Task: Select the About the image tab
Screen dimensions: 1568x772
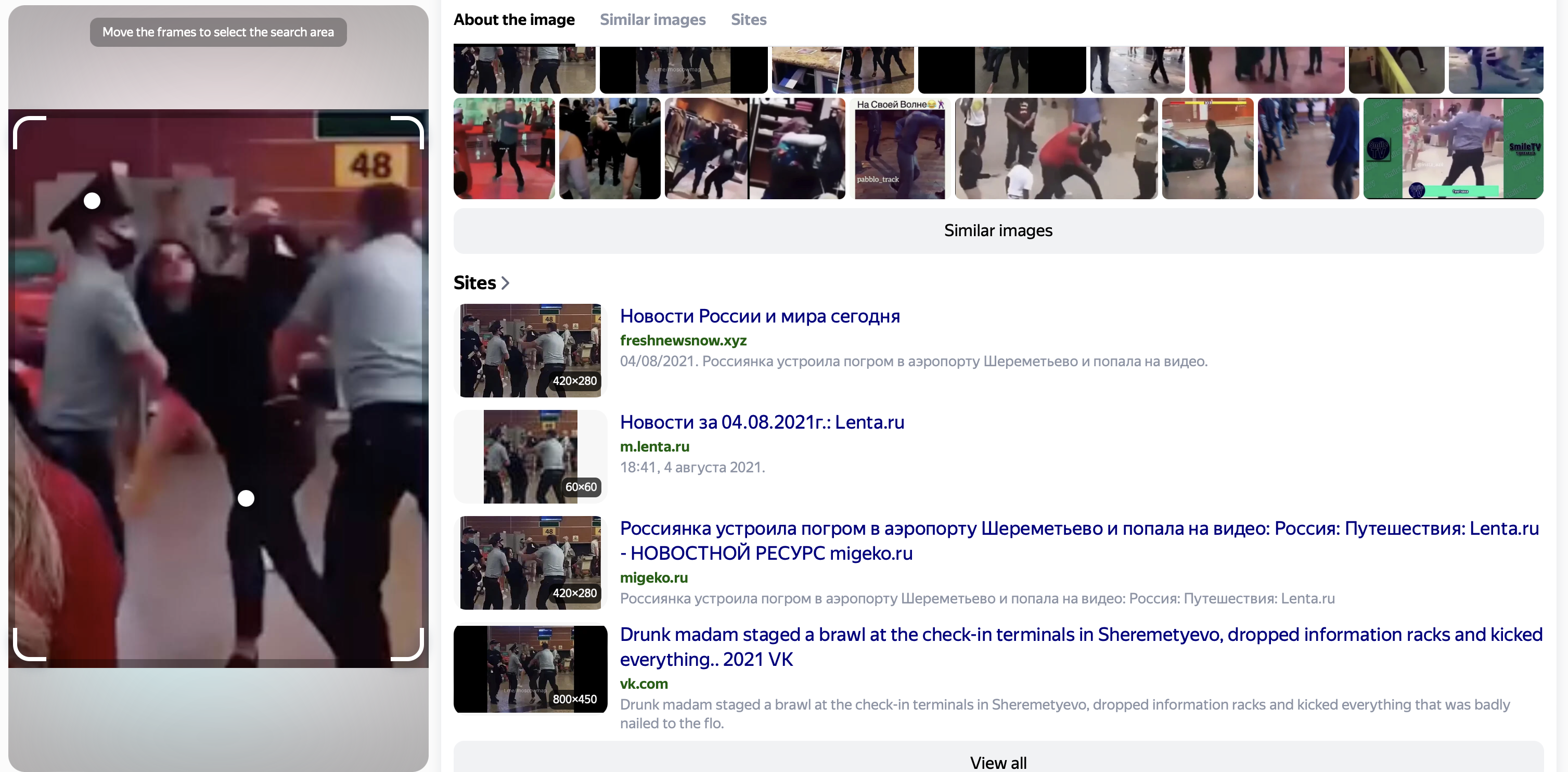Action: tap(514, 19)
